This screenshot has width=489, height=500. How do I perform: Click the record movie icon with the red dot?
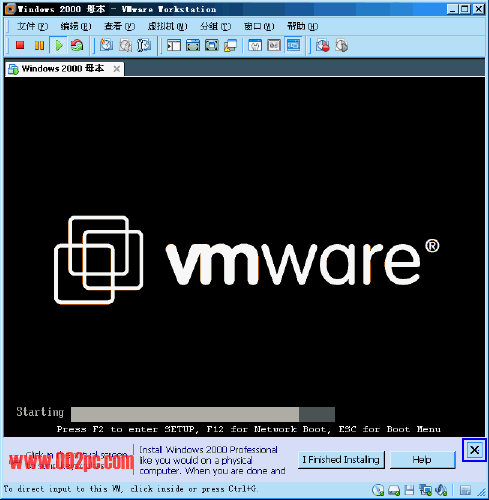pyautogui.click(x=323, y=45)
